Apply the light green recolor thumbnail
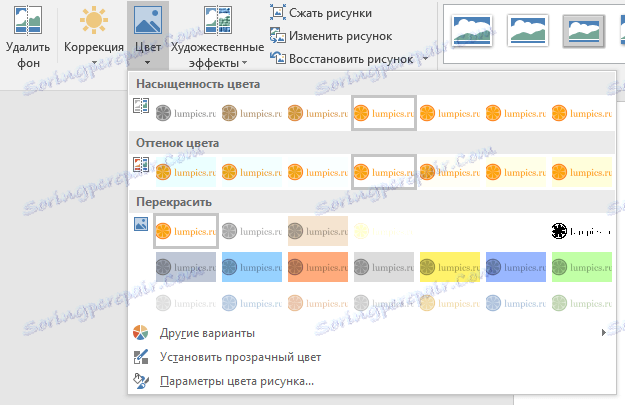This screenshot has width=625, height=405. tap(582, 303)
